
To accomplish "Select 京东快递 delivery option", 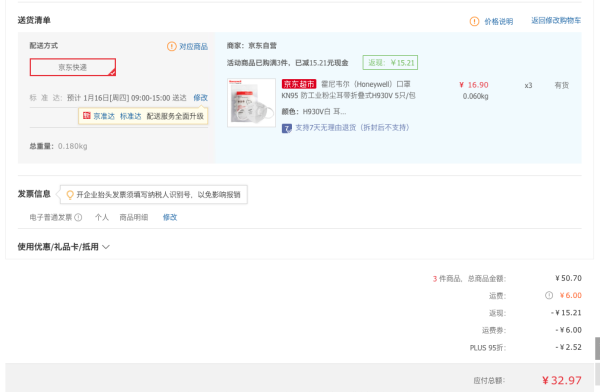I will click(73, 67).
